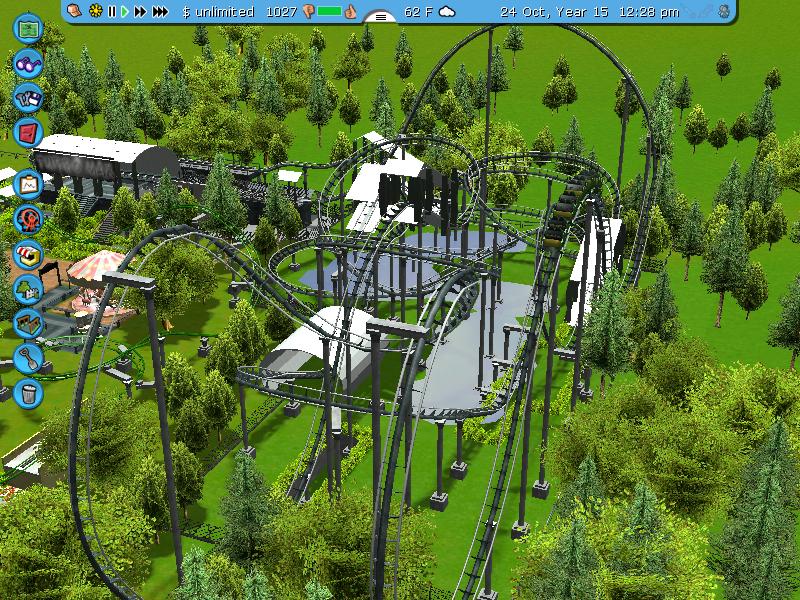Click the cloud weather icon

(447, 11)
